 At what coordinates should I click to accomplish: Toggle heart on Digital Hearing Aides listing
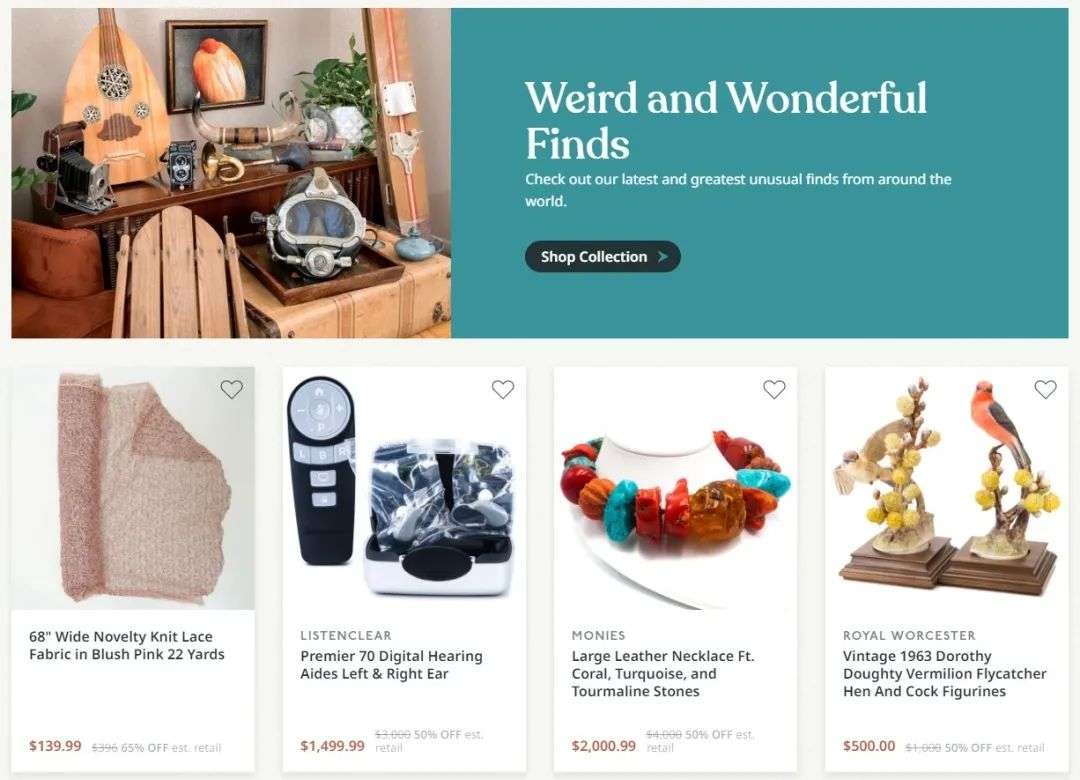(503, 389)
